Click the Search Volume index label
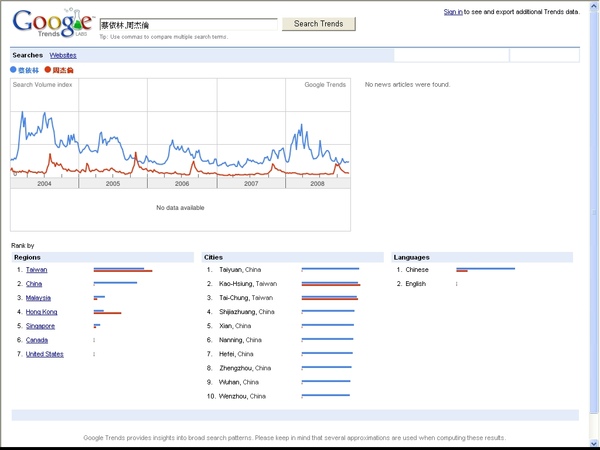This screenshot has width=600, height=450. tap(42, 85)
